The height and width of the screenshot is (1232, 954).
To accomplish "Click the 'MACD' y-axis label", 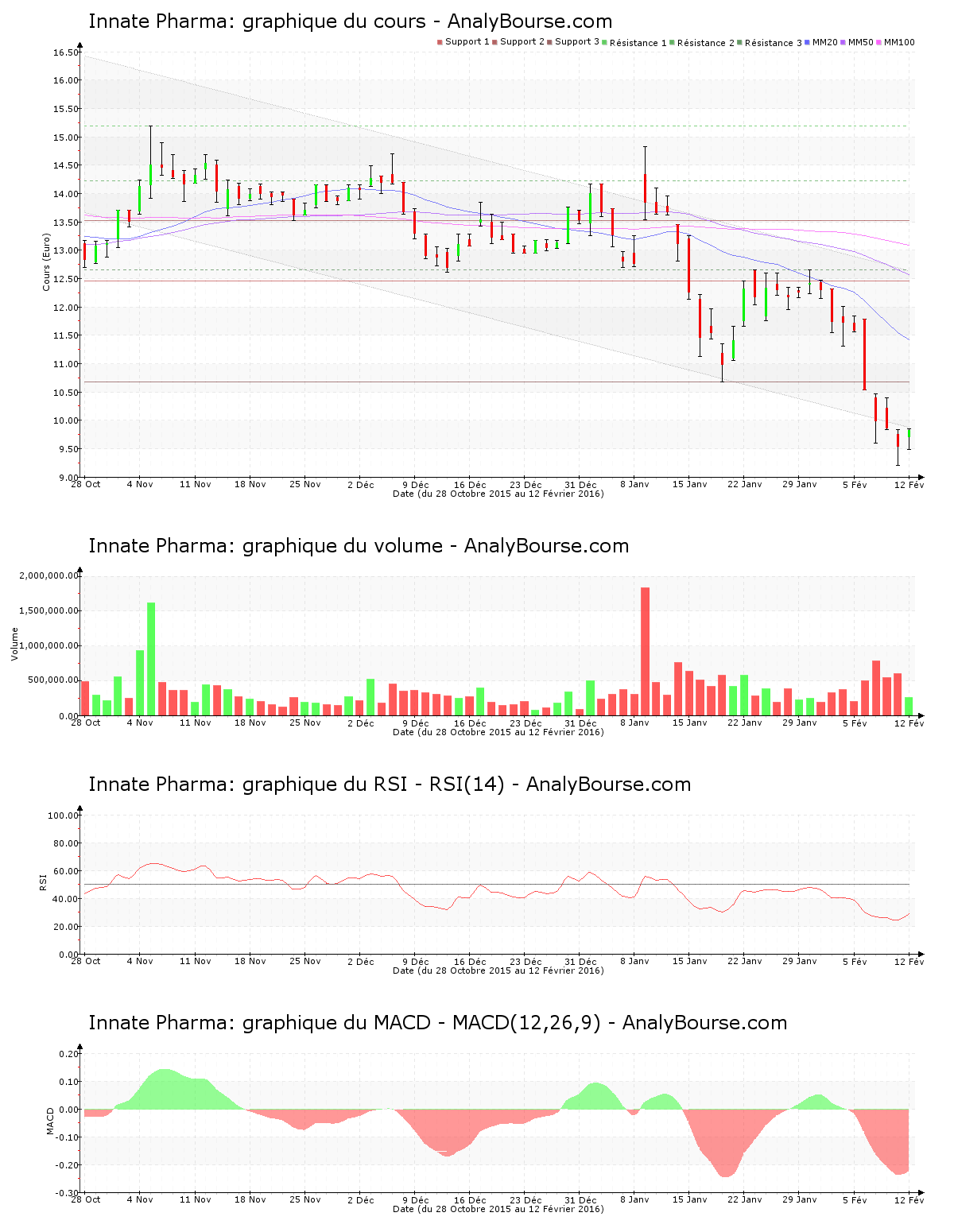I will click(50, 1121).
